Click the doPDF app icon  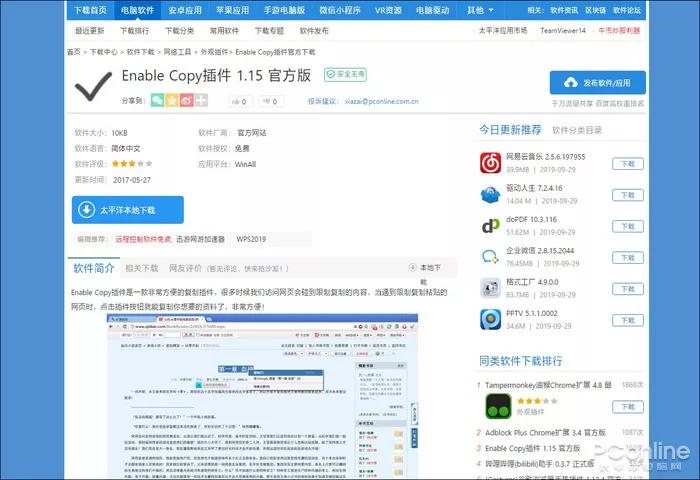coord(490,225)
